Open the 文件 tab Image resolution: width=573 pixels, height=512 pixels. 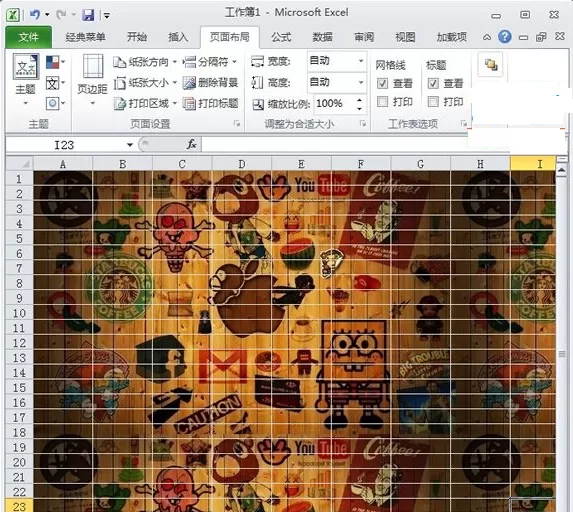(29, 37)
